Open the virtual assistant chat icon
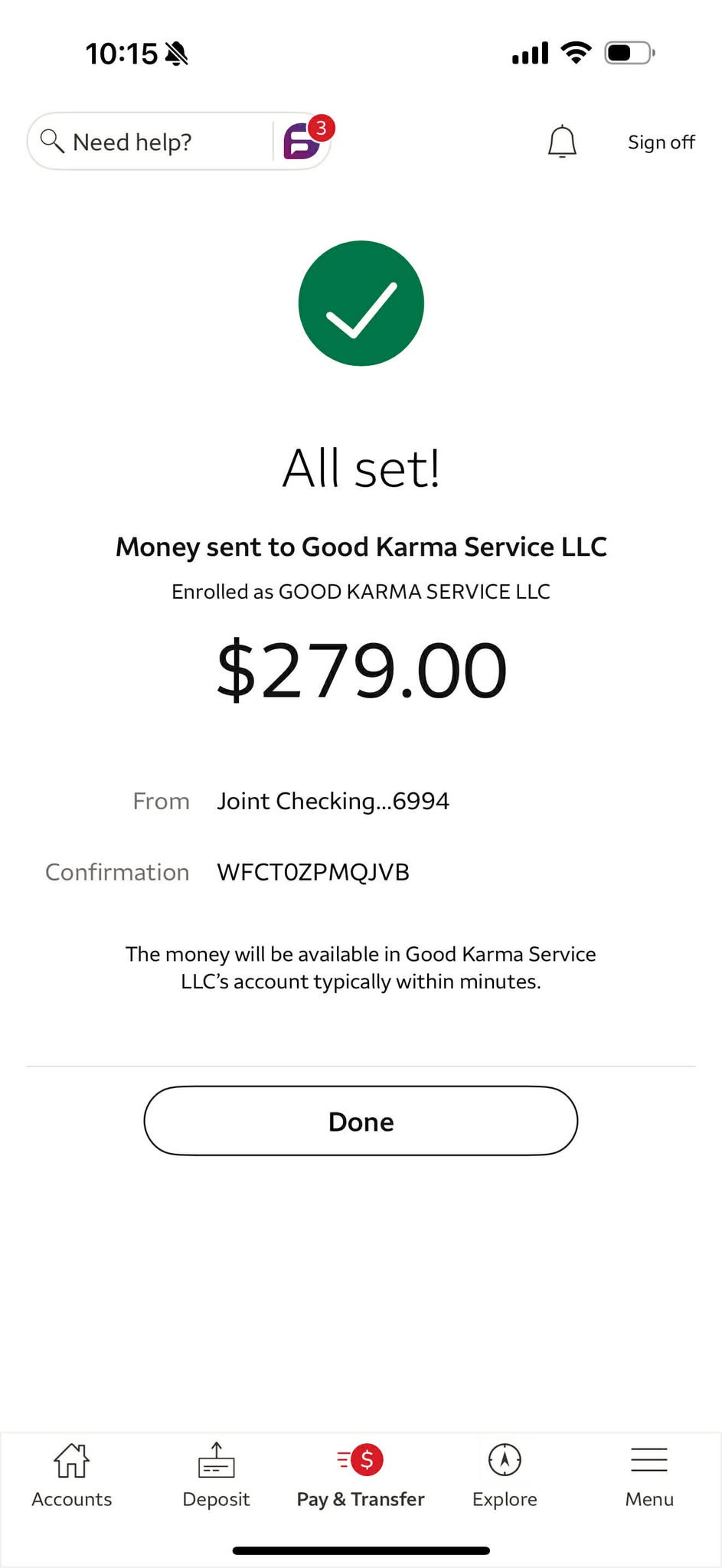 [x=302, y=142]
